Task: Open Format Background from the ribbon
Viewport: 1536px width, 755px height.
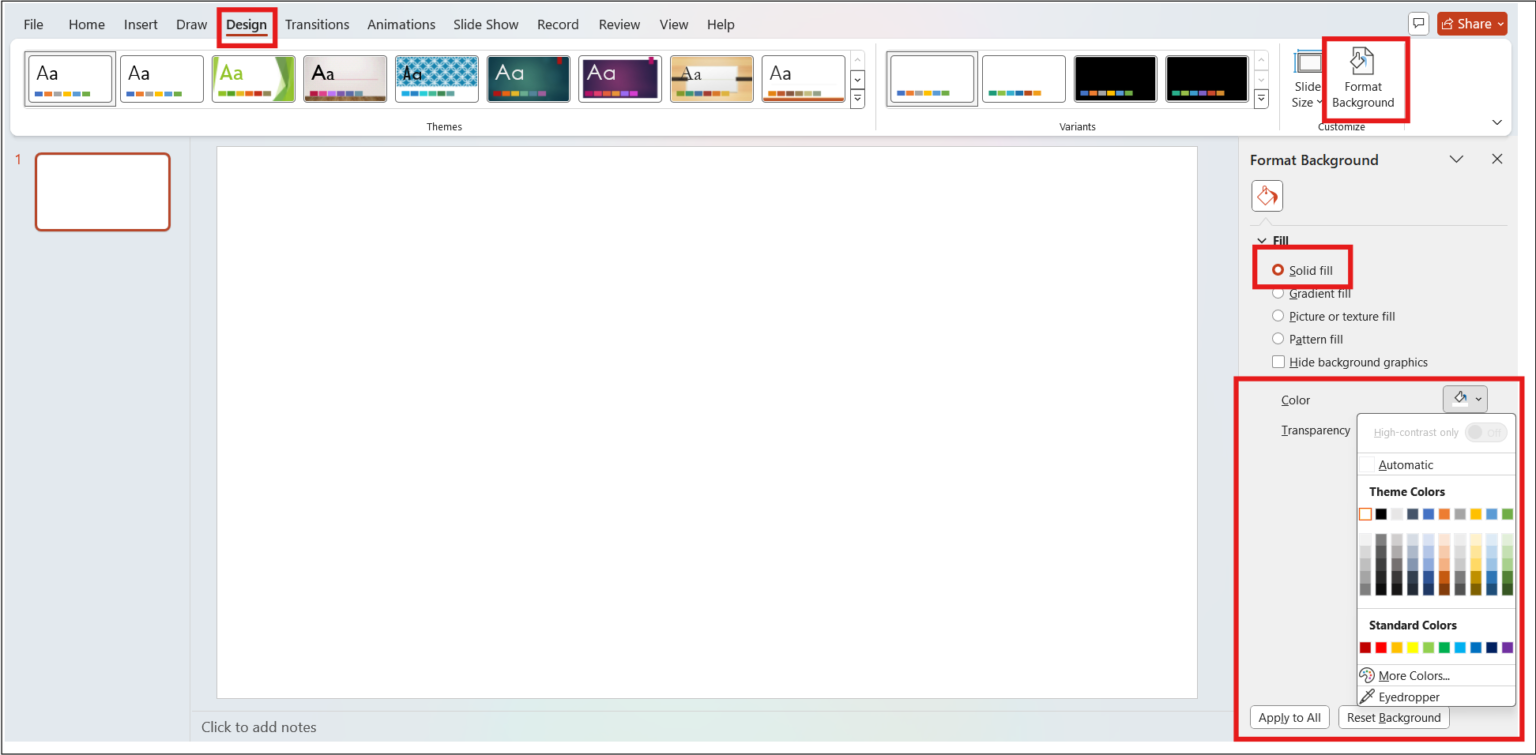Action: (1363, 80)
